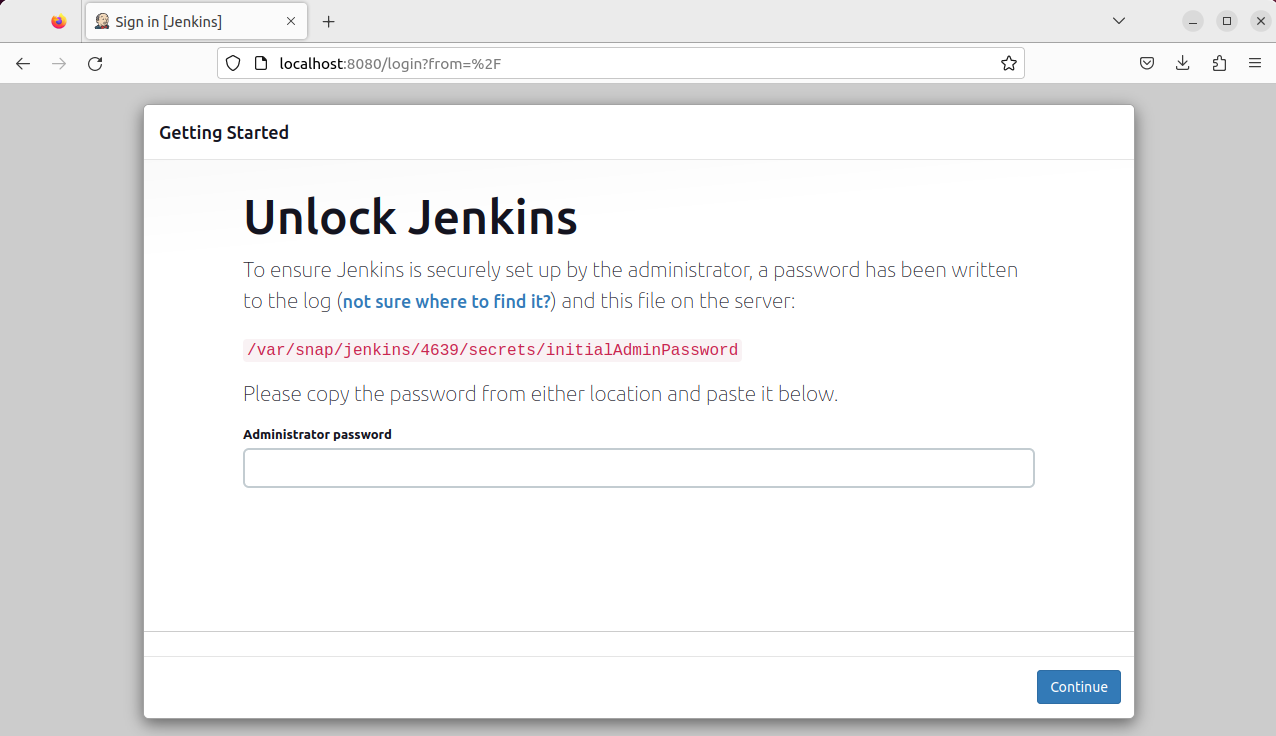Open the list all tabs chevron
The width and height of the screenshot is (1276, 736).
pyautogui.click(x=1119, y=21)
